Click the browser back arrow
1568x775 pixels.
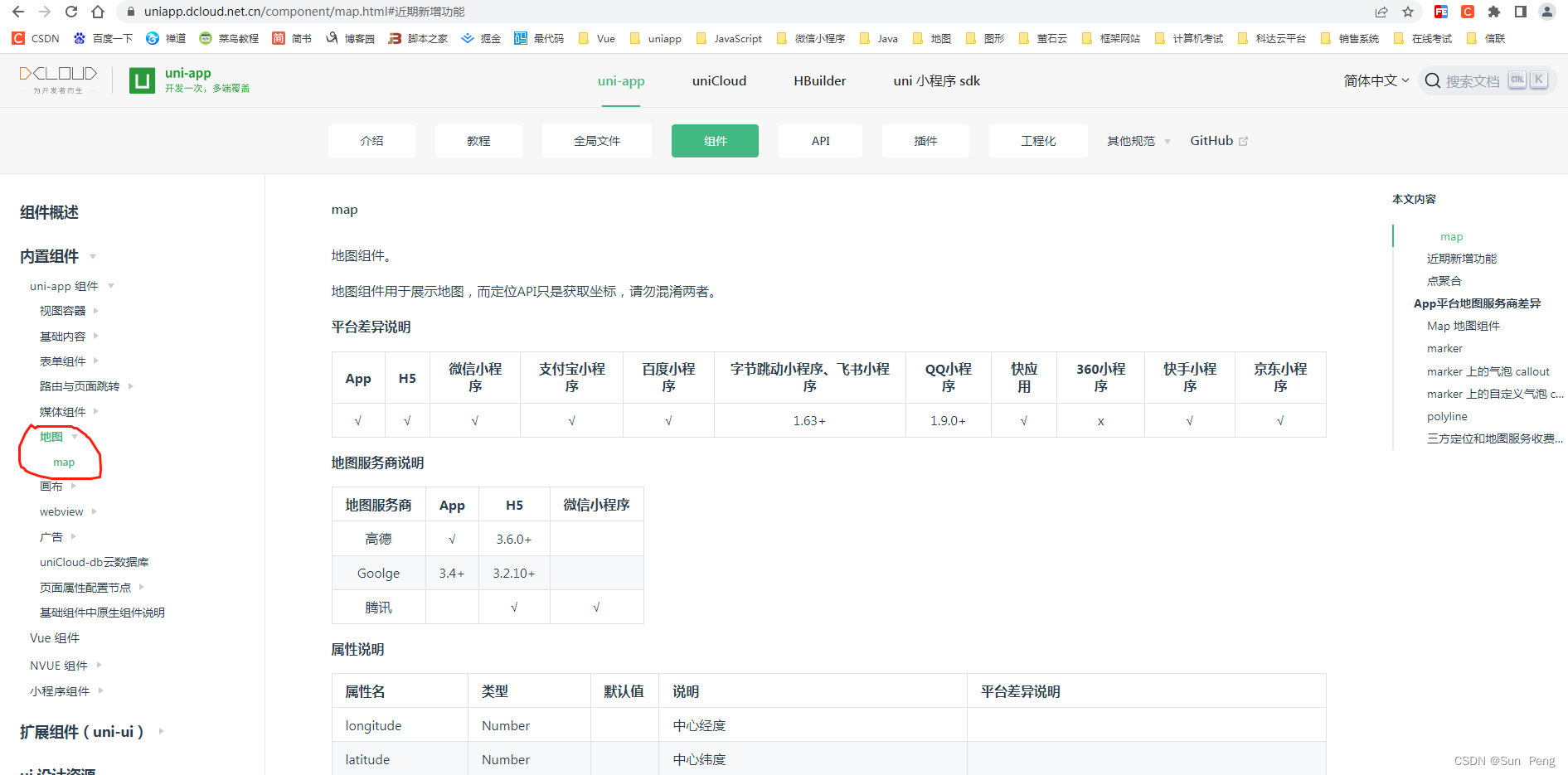tap(18, 12)
